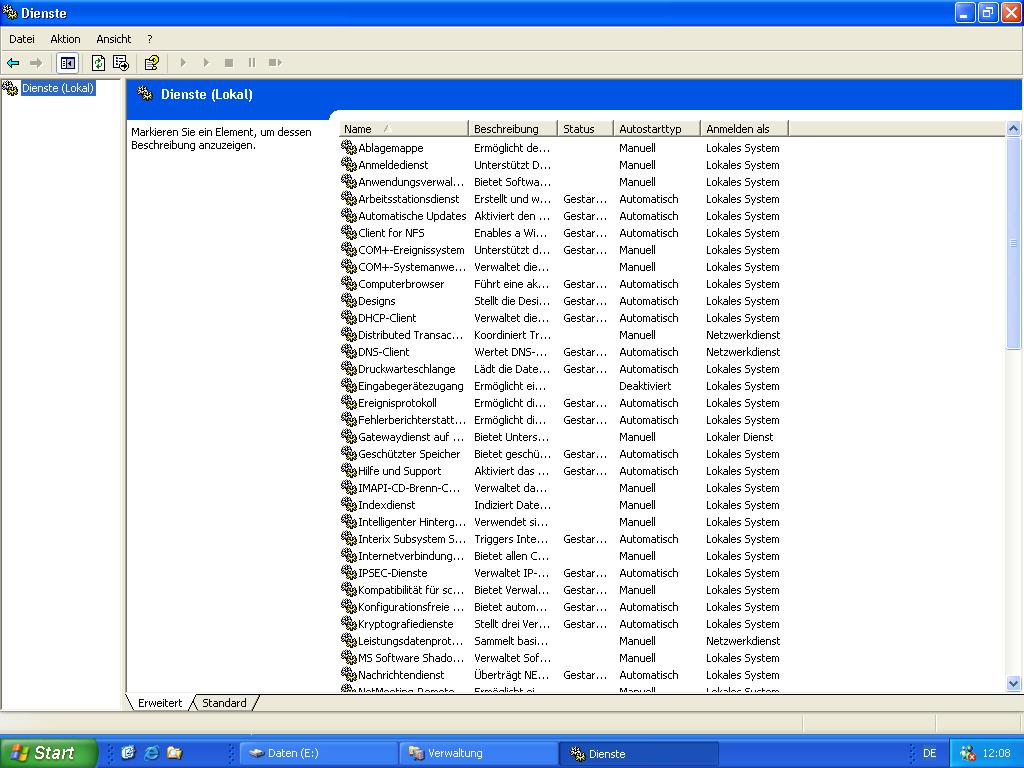The image size is (1024, 768).
Task: Open the Help toolbar icon
Action: click(x=152, y=63)
